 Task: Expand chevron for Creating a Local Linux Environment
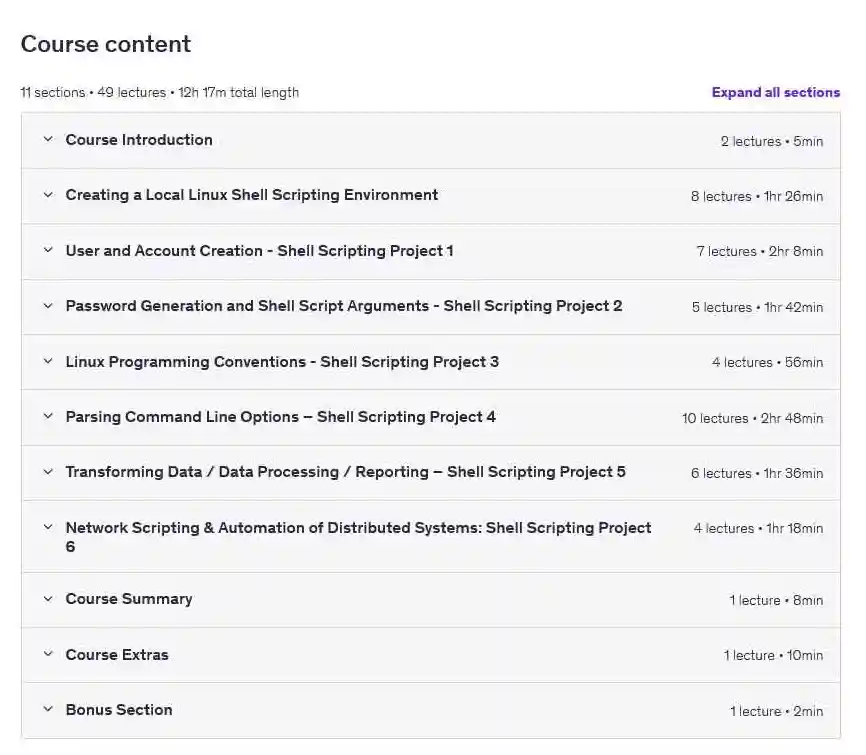coord(47,195)
